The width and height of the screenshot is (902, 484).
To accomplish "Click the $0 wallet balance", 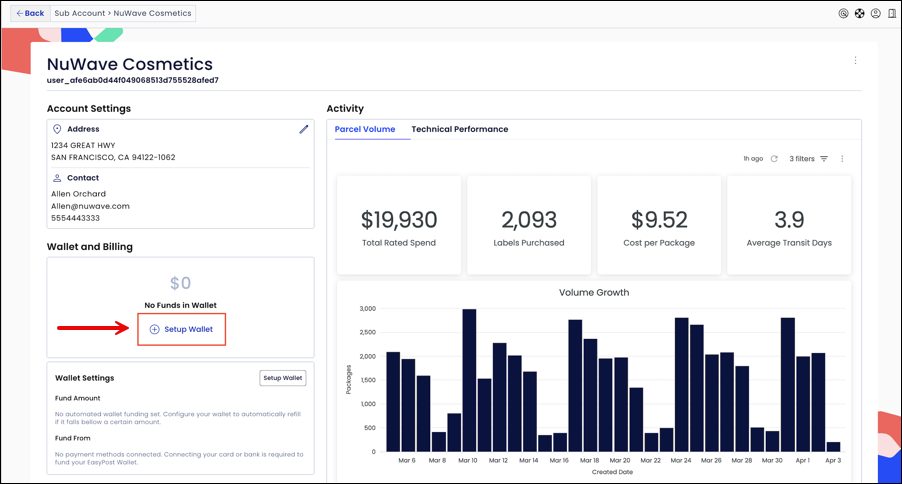I will pos(181,283).
